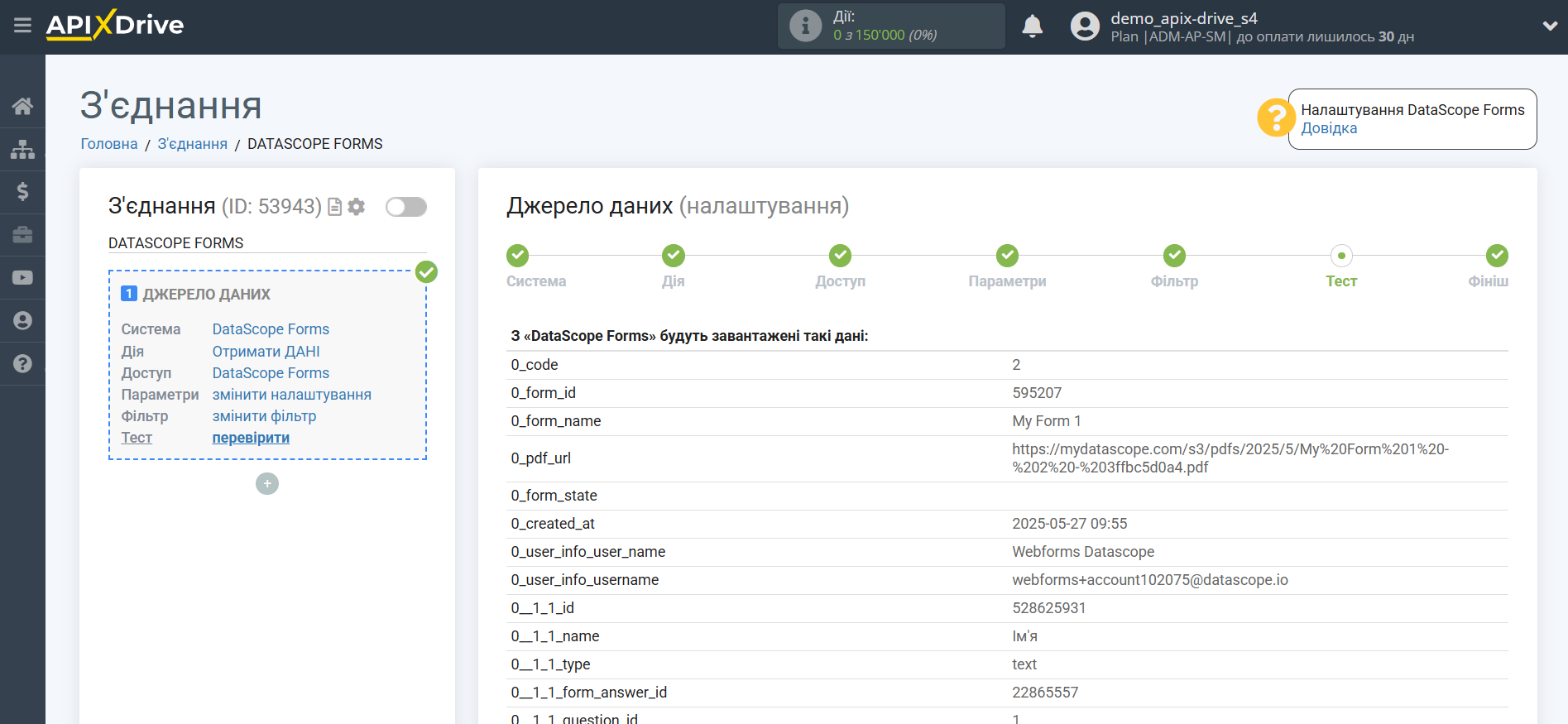Click змінити налаштування link
This screenshot has height=724, width=1568.
tap(291, 395)
